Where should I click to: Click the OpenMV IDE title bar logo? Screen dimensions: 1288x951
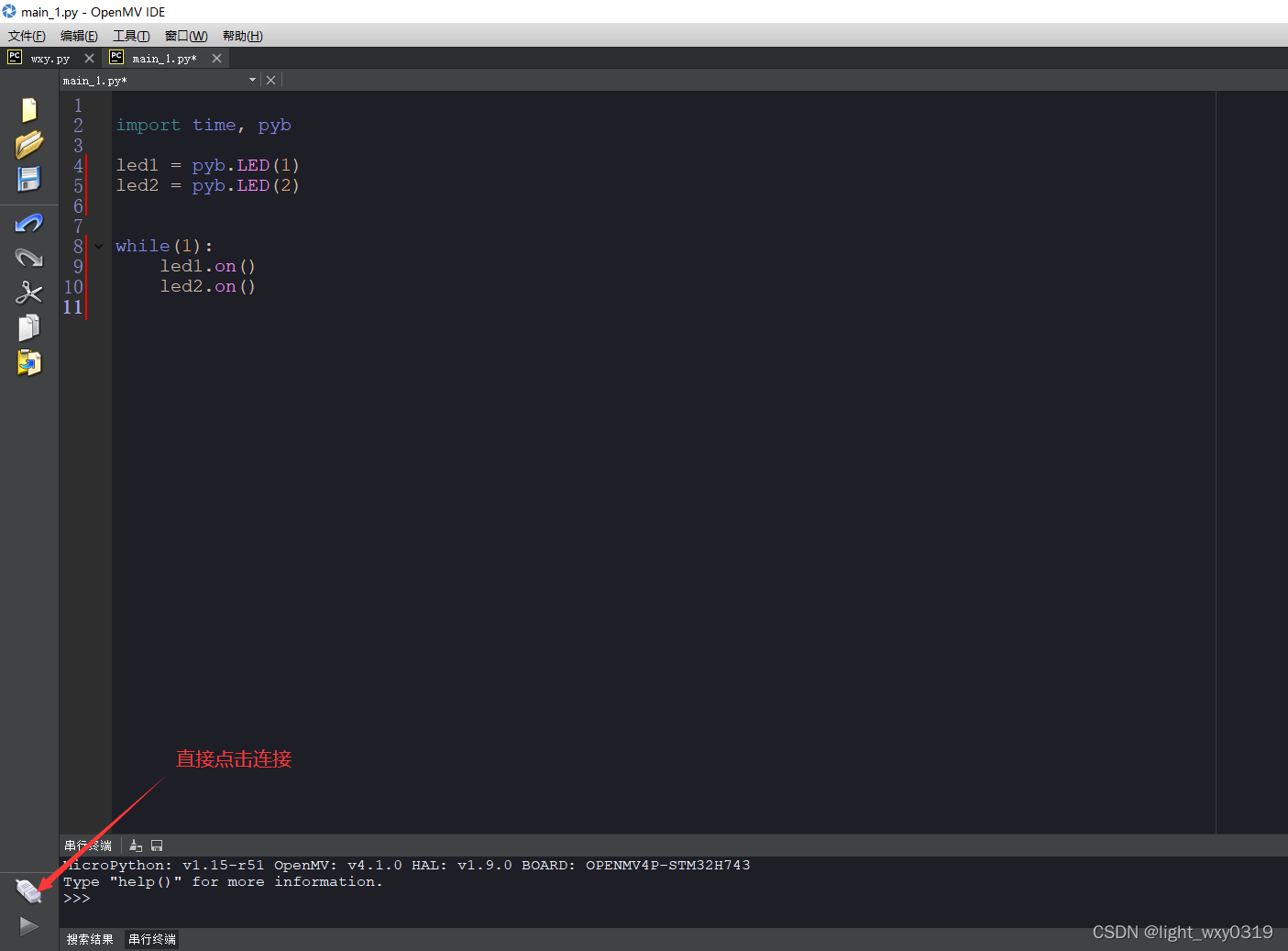pyautogui.click(x=9, y=11)
